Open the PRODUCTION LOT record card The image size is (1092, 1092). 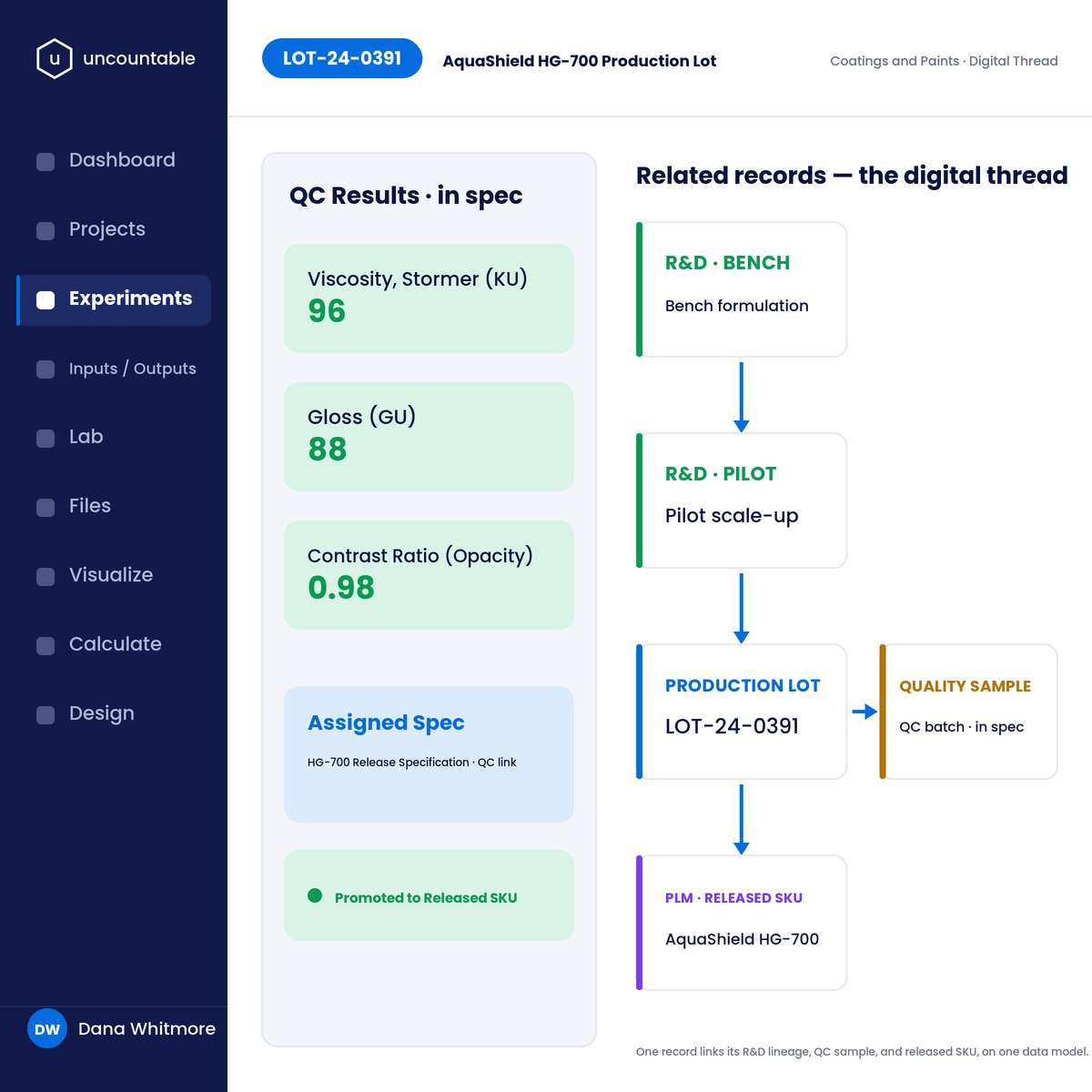[x=742, y=712]
